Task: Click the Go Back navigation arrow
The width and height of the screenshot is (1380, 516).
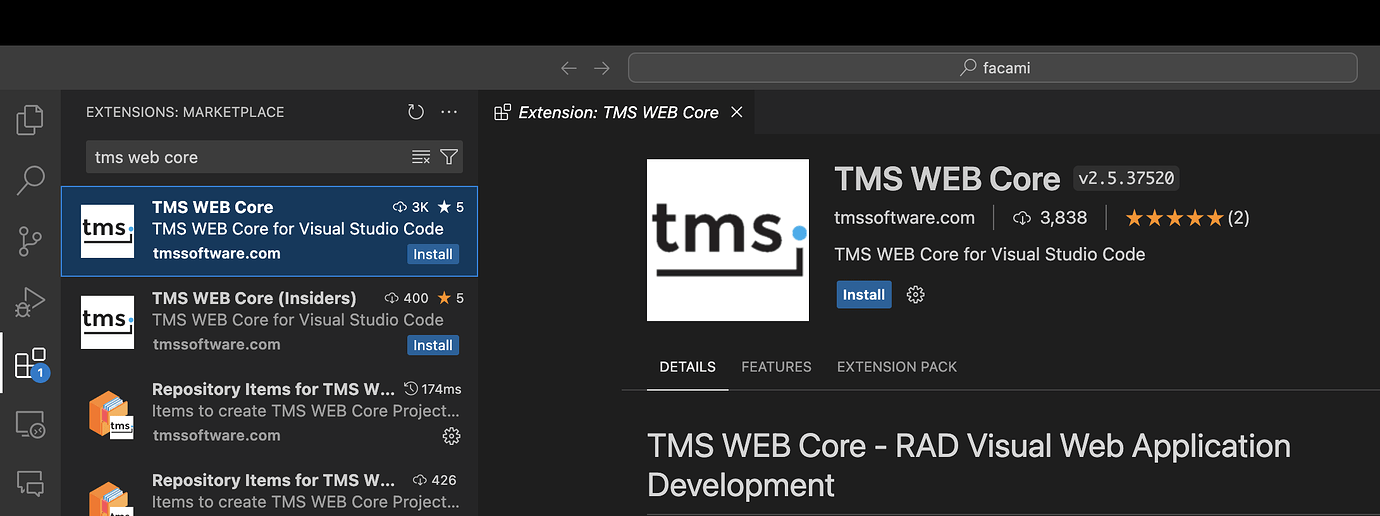Action: (568, 68)
